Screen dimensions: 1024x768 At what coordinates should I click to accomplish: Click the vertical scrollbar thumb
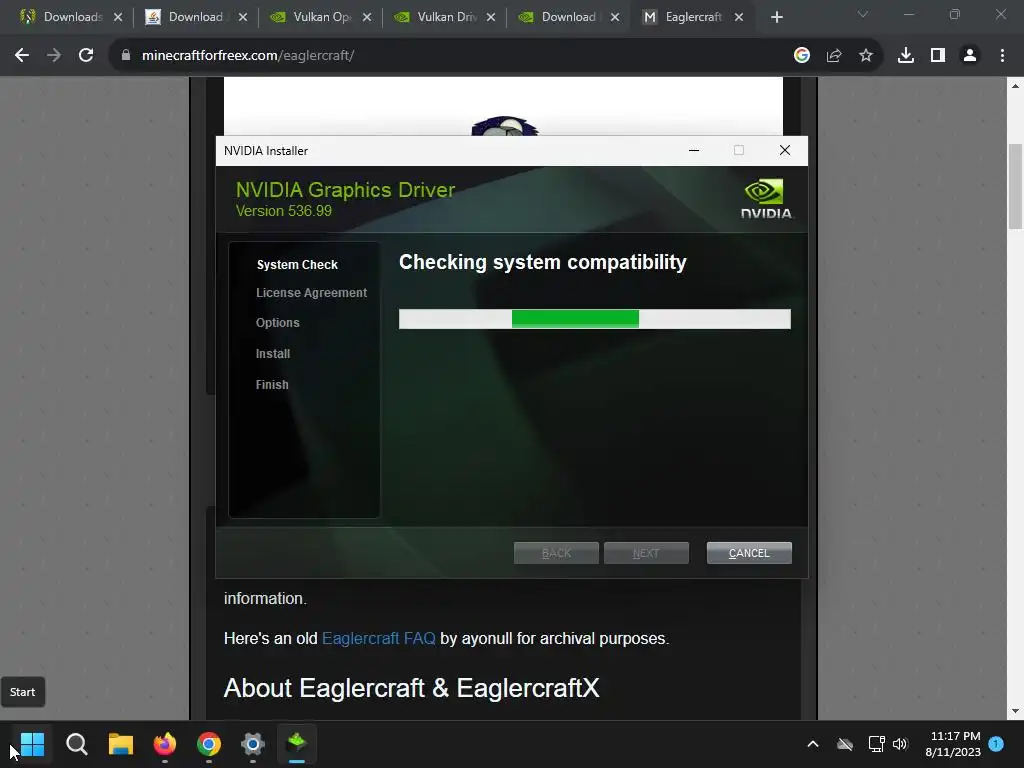1016,186
